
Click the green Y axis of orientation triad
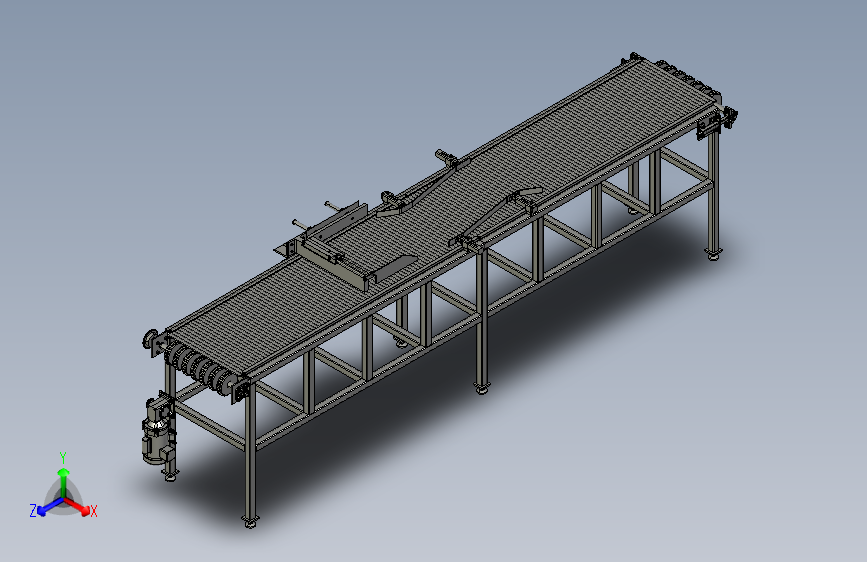click(64, 482)
